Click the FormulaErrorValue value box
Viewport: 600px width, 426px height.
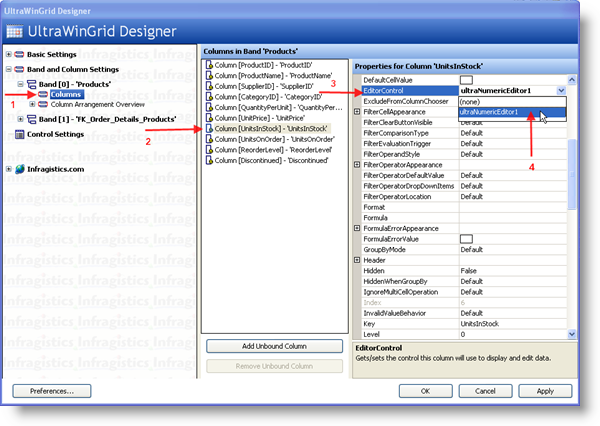tap(466, 239)
